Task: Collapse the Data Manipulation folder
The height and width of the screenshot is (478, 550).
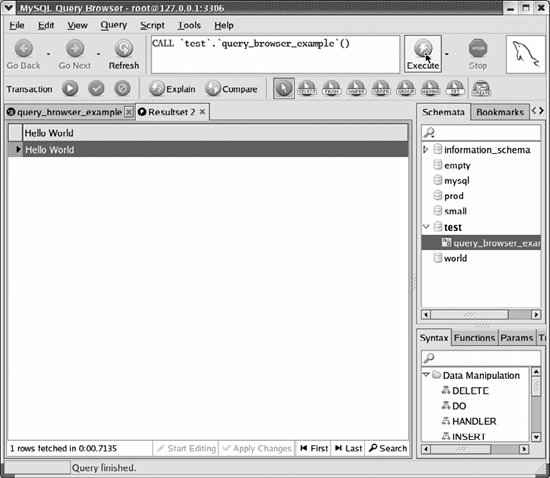Action: pos(426,375)
